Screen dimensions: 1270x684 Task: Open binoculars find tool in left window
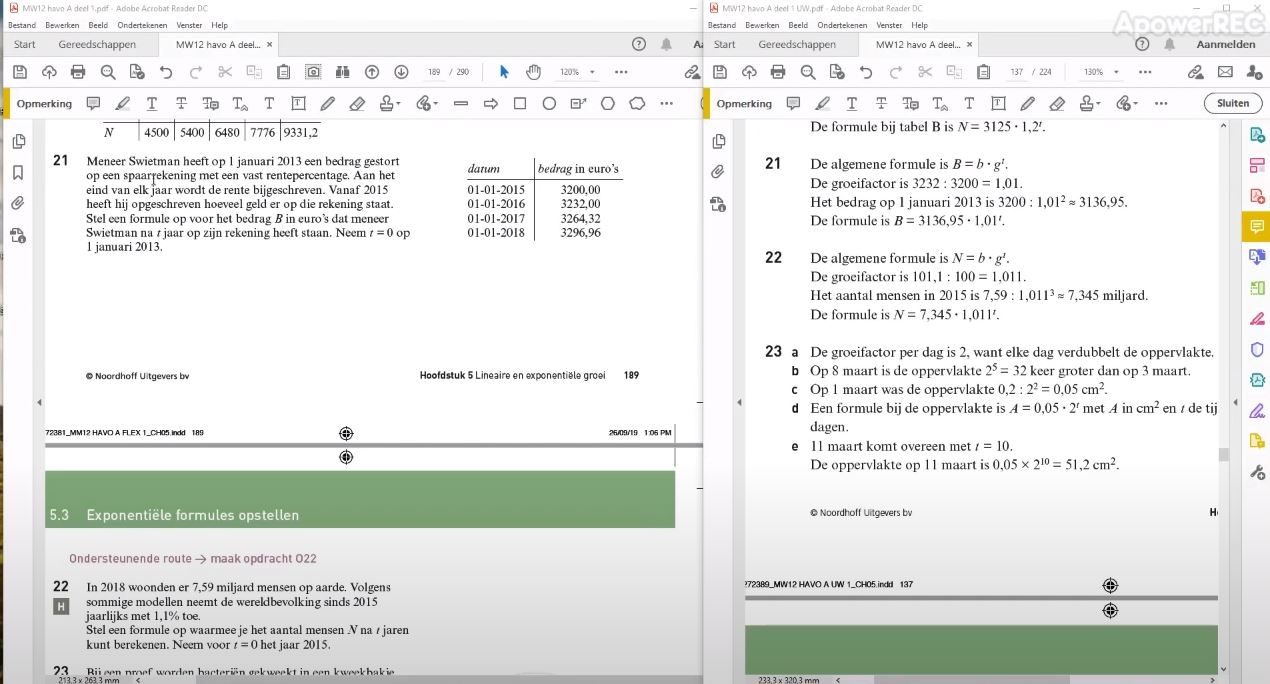point(342,72)
